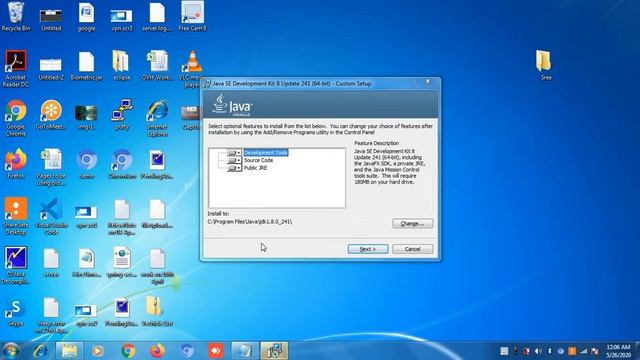Viewport: 640px width, 360px height.
Task: Select the Internet Explorer desktop shortcut
Action: tap(158, 118)
